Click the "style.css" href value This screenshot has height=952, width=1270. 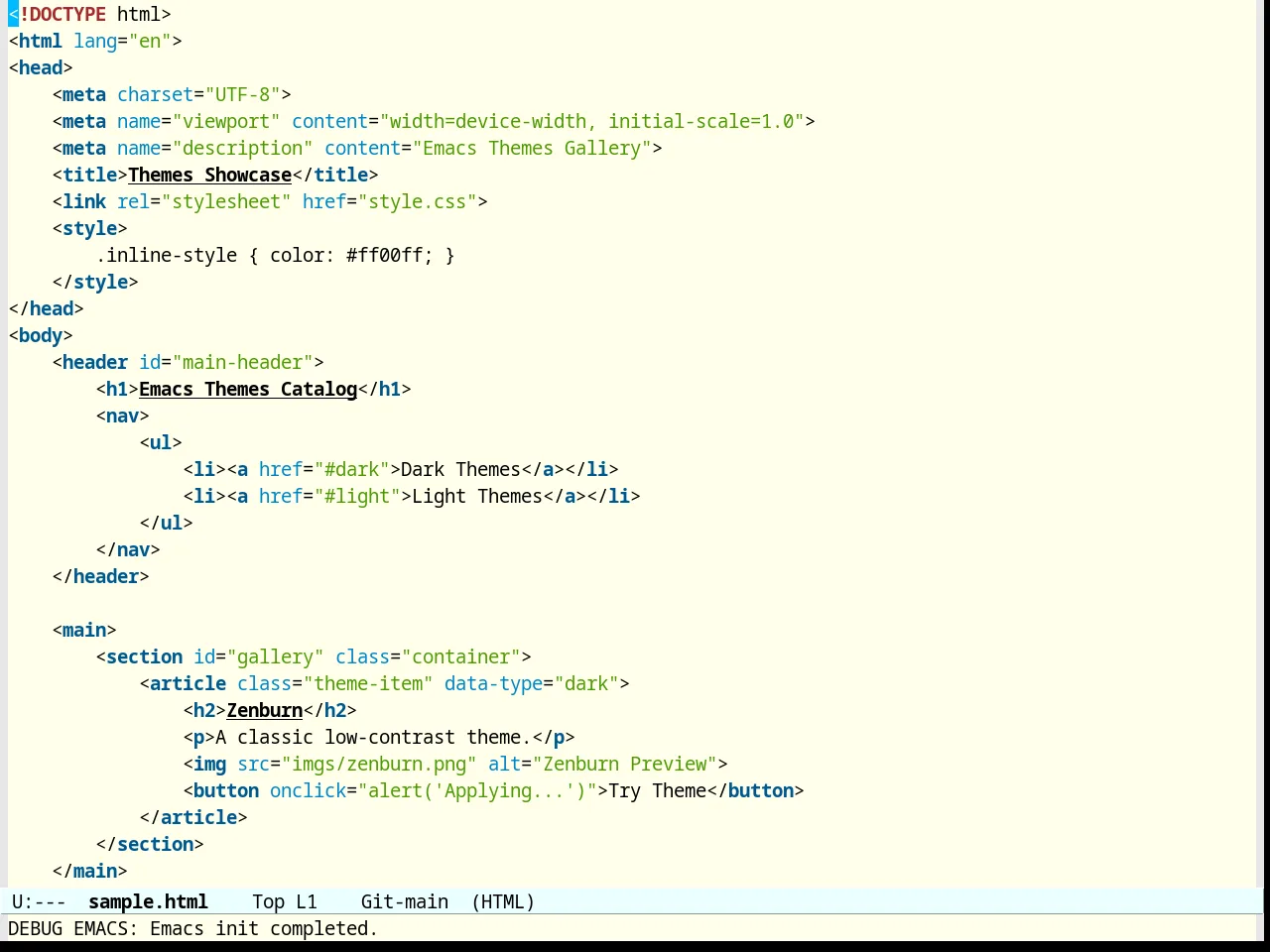coord(417,201)
